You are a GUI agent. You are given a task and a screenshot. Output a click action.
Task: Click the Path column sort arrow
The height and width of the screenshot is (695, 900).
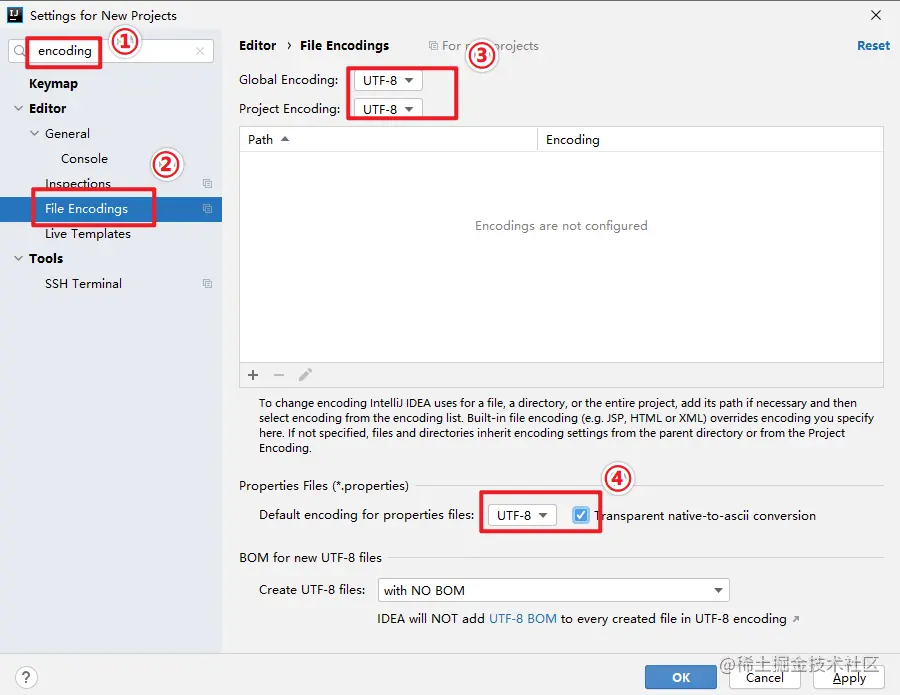285,139
